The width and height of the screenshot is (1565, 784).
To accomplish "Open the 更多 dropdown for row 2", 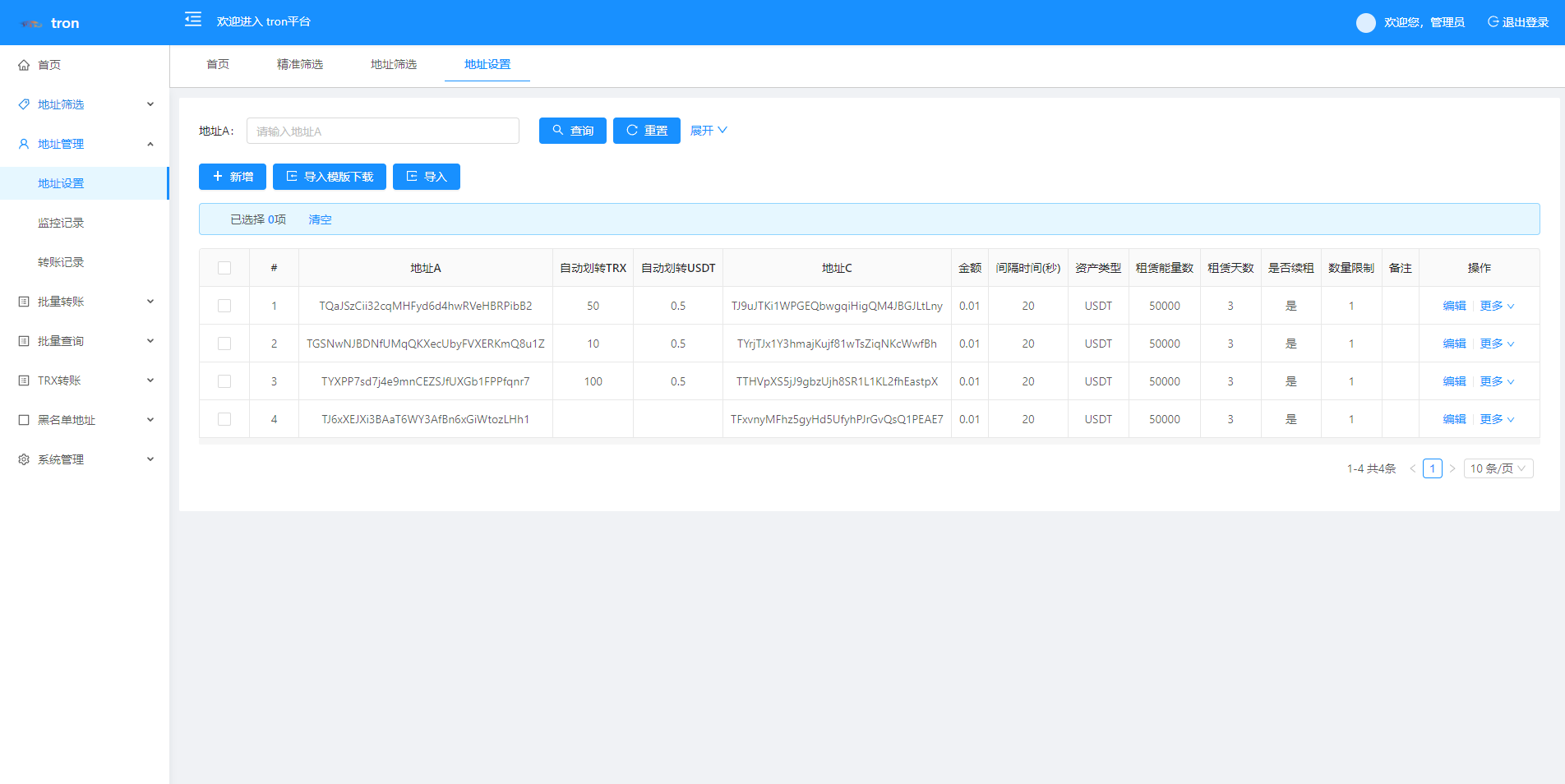I will pos(1497,344).
